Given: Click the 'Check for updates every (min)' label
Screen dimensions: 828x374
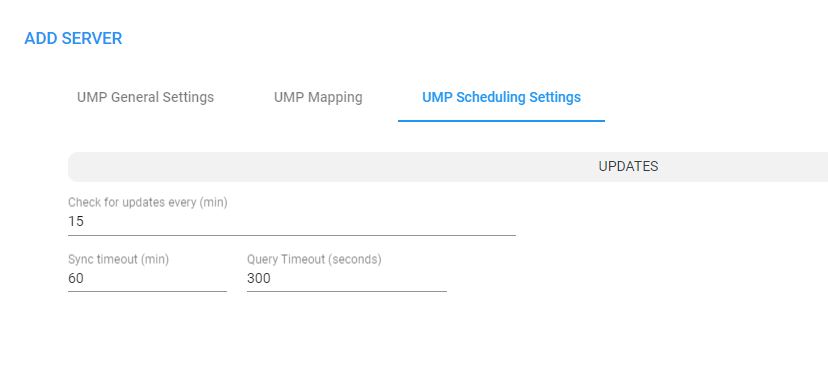Looking at the screenshot, I should [148, 202].
